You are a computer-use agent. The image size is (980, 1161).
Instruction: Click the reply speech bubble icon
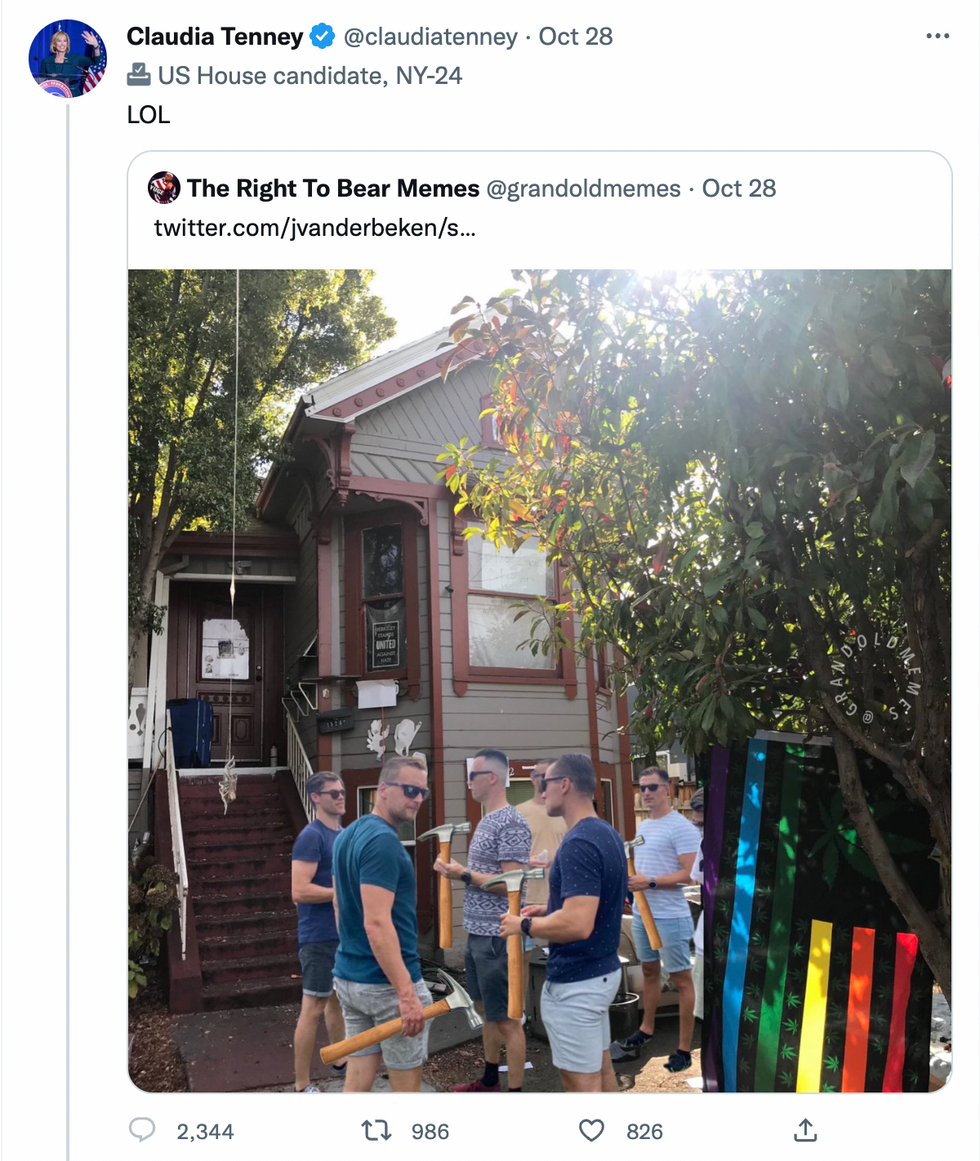click(142, 1130)
